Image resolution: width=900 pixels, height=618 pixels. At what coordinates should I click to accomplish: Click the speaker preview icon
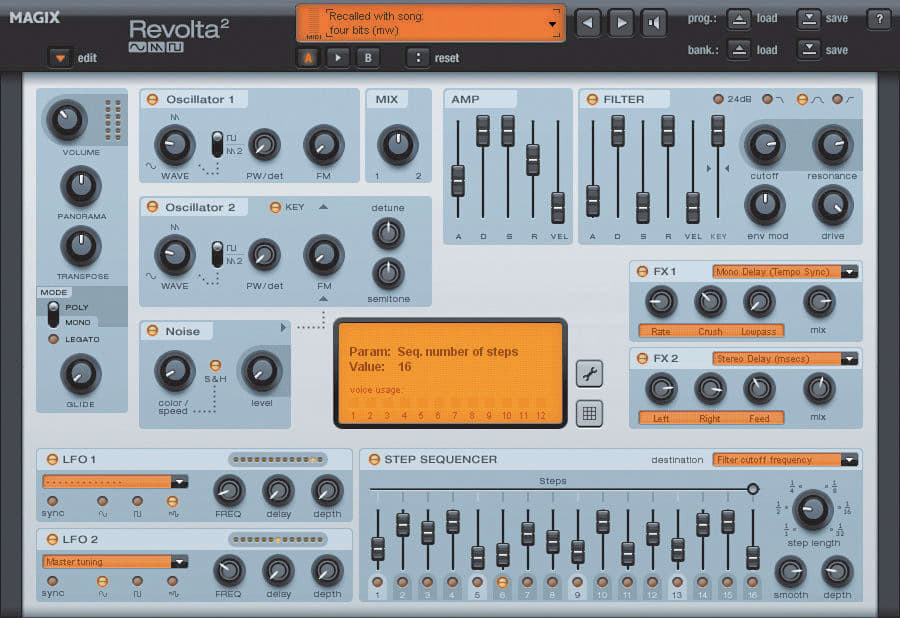tap(653, 22)
